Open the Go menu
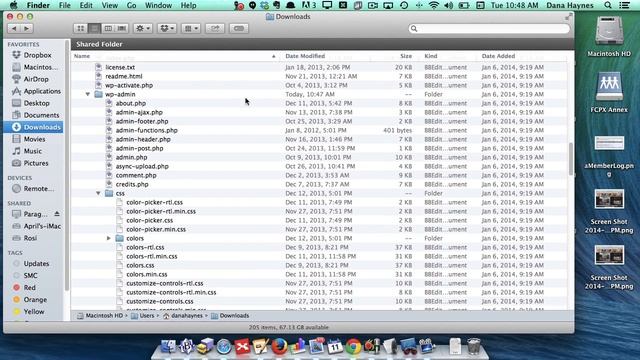This screenshot has width=640, height=360. 131,5
